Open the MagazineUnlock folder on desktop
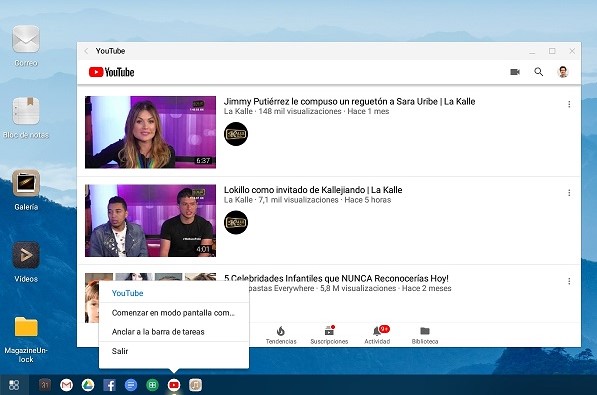Viewport: 597px width, 395px height. click(x=26, y=327)
